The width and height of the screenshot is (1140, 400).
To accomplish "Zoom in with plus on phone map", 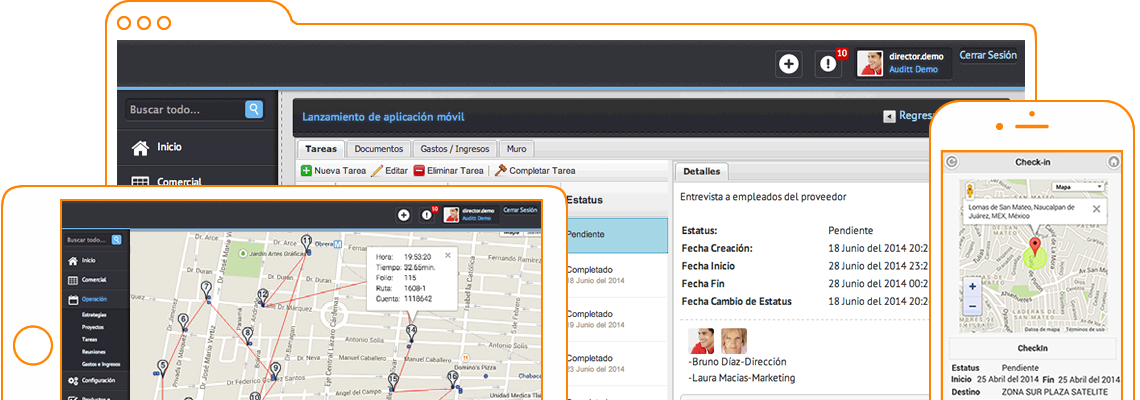I will [973, 286].
